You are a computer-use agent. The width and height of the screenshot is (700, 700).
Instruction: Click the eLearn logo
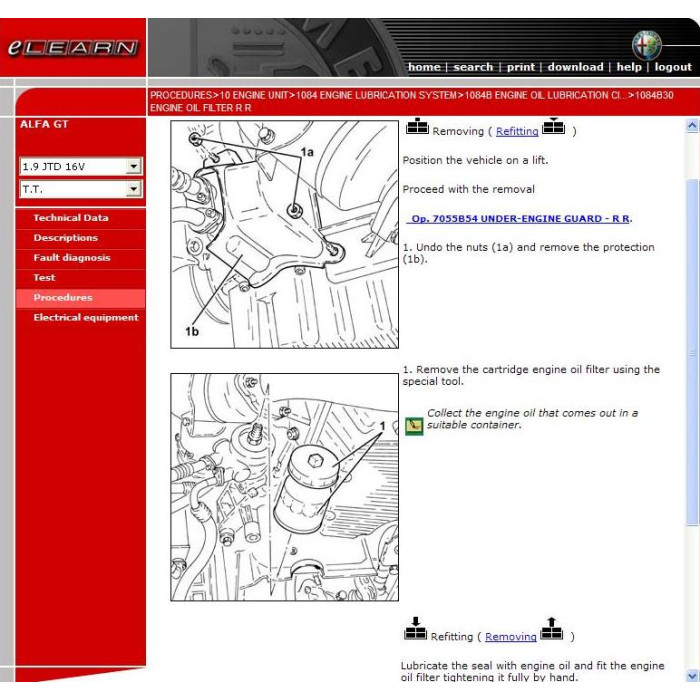point(73,48)
